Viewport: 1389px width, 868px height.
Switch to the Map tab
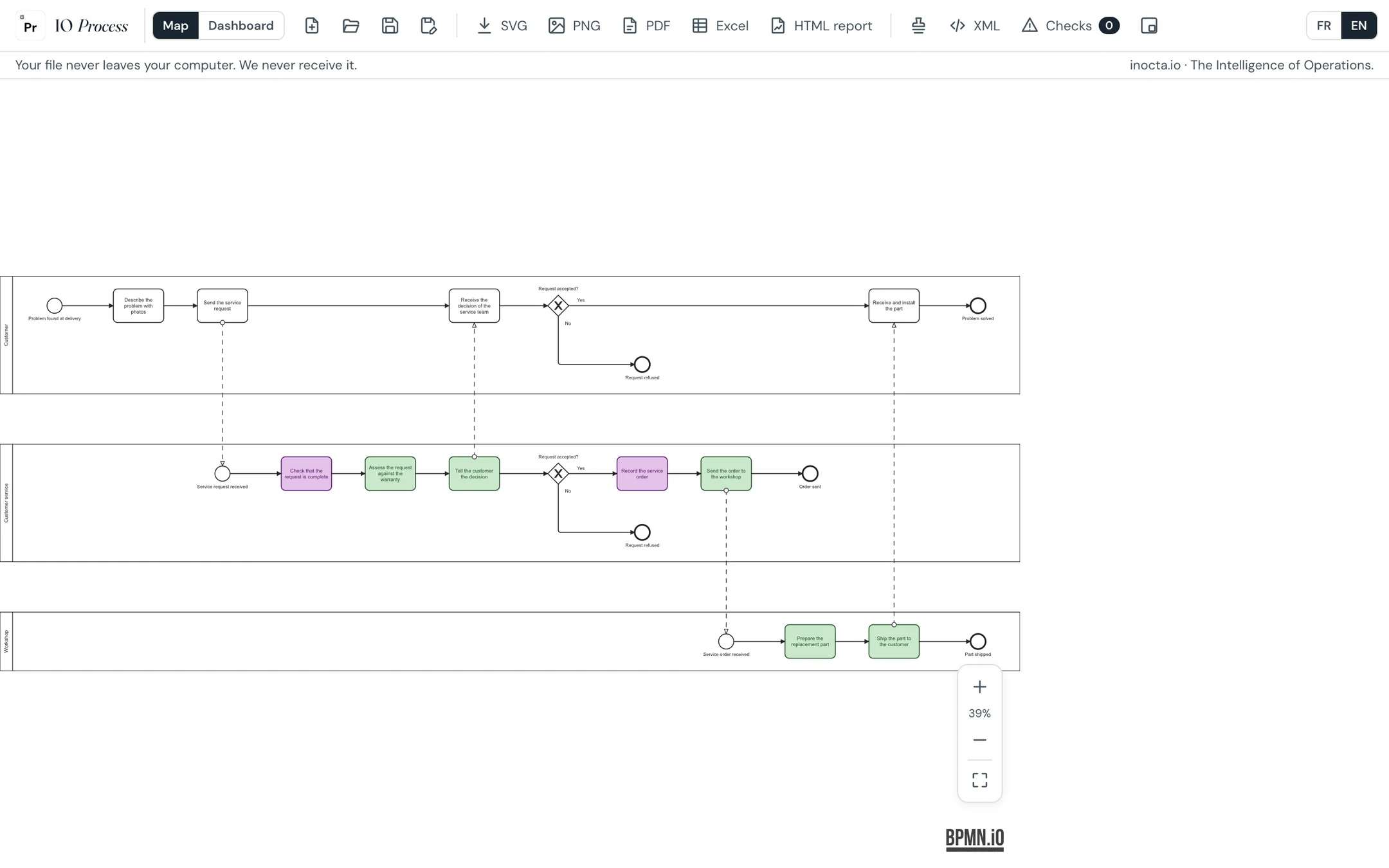coord(176,26)
